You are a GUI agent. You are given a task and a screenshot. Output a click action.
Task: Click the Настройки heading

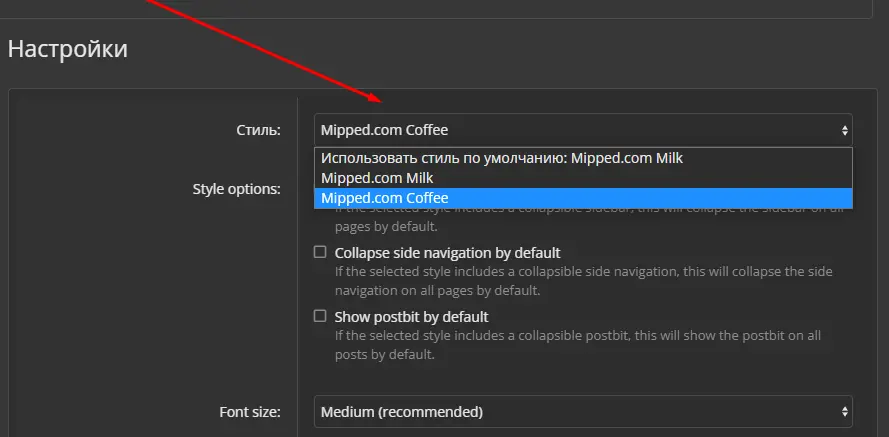67,49
